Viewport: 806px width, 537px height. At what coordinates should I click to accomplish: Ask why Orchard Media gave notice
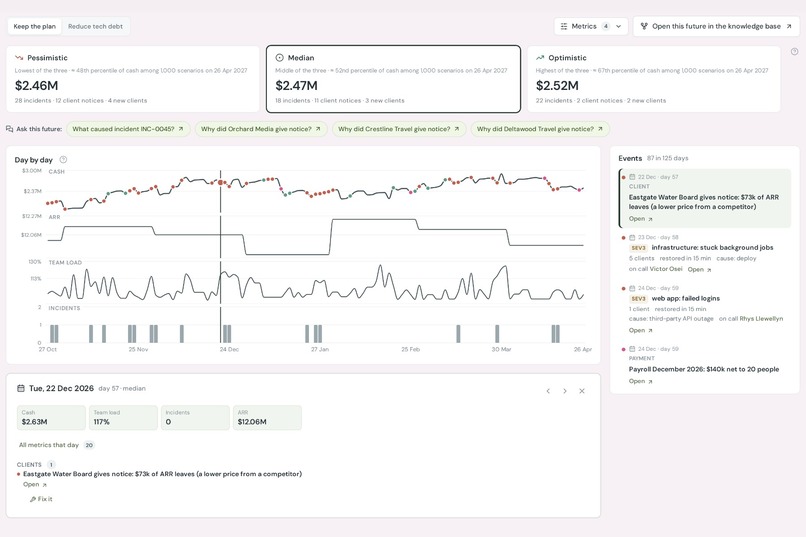261,129
